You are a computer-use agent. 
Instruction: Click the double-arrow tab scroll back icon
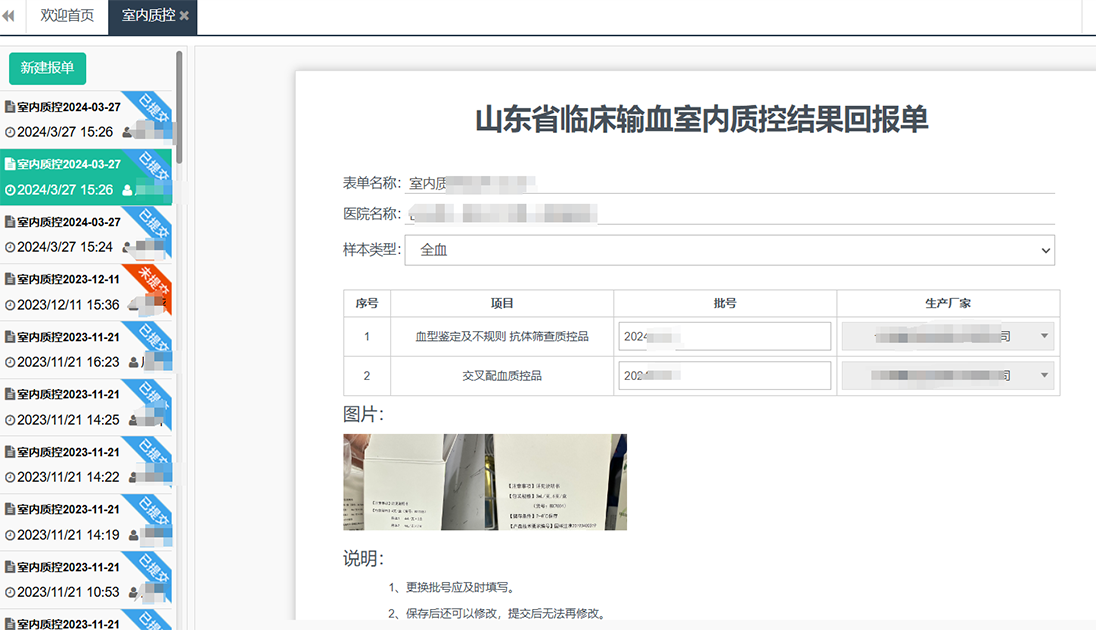[x=8, y=15]
